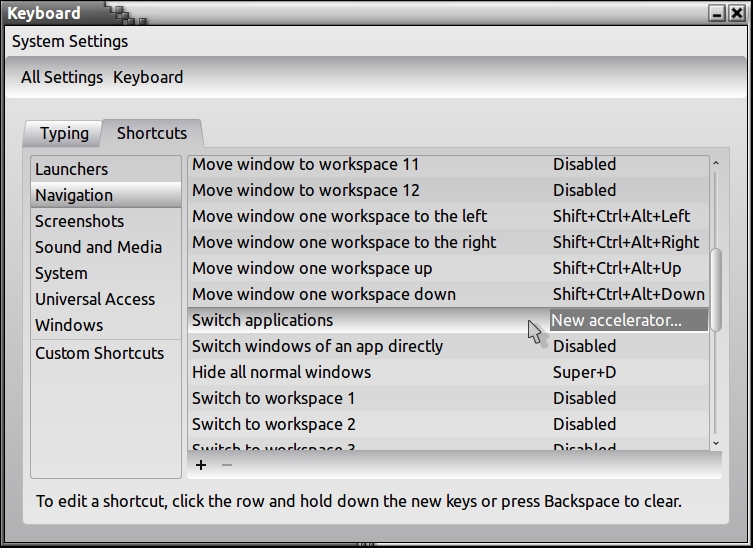Close the Keyboard window
Viewport: 753px width, 548px height.
click(x=738, y=14)
